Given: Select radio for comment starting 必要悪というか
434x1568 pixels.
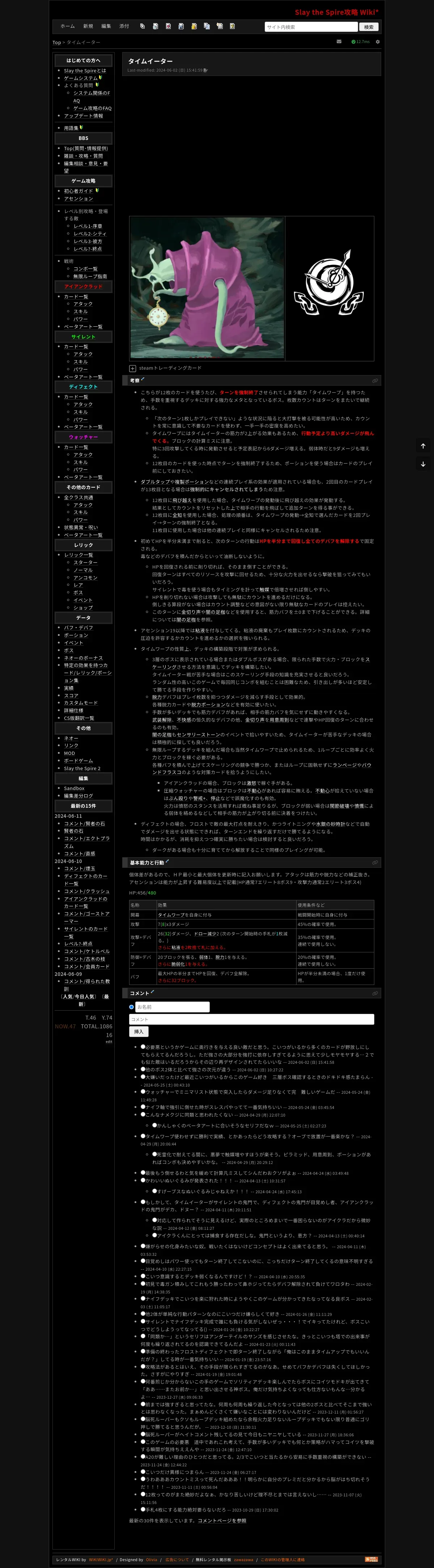Looking at the screenshot, I should point(143,1047).
